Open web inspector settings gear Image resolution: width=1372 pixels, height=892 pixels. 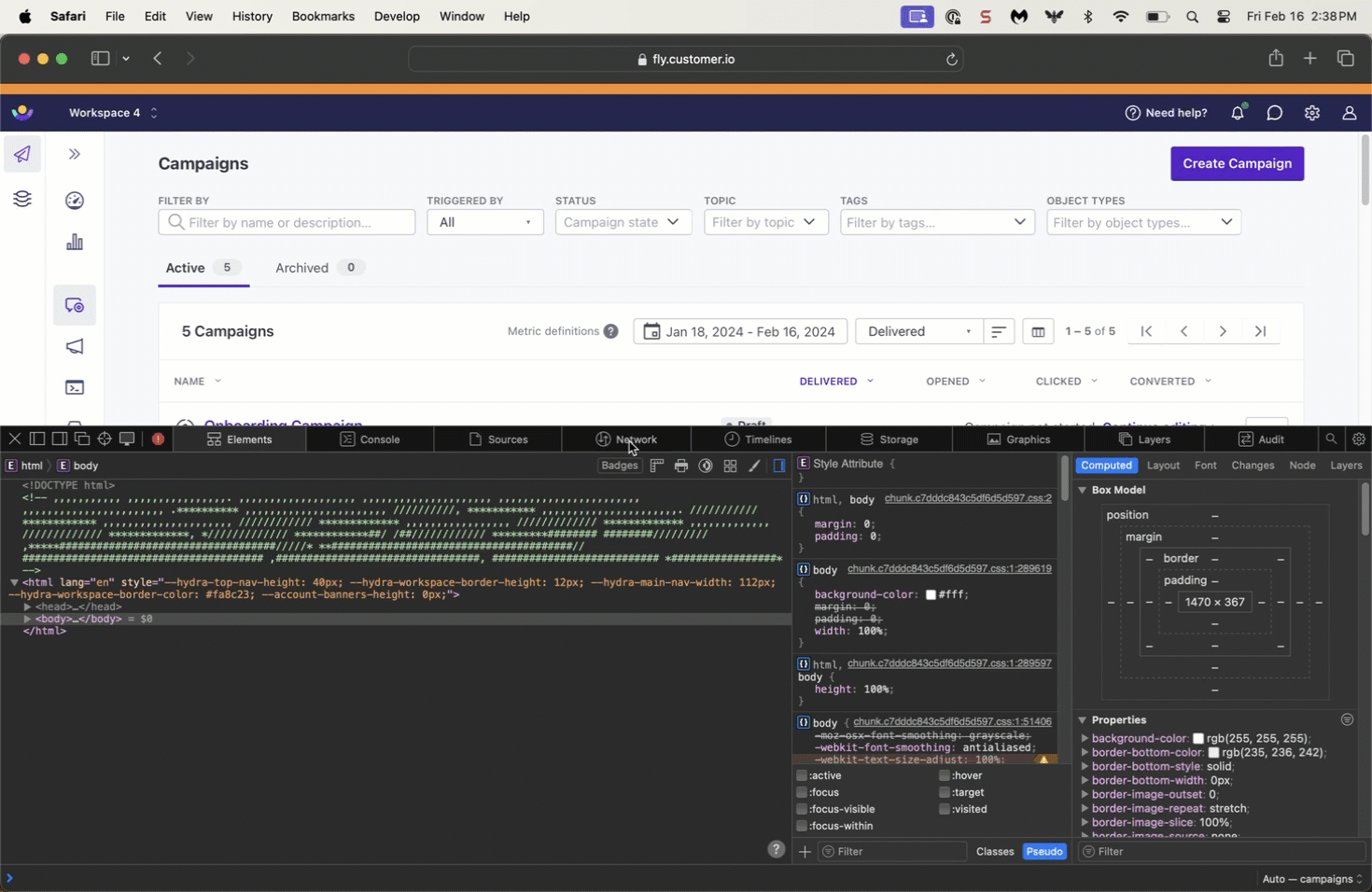(x=1359, y=439)
